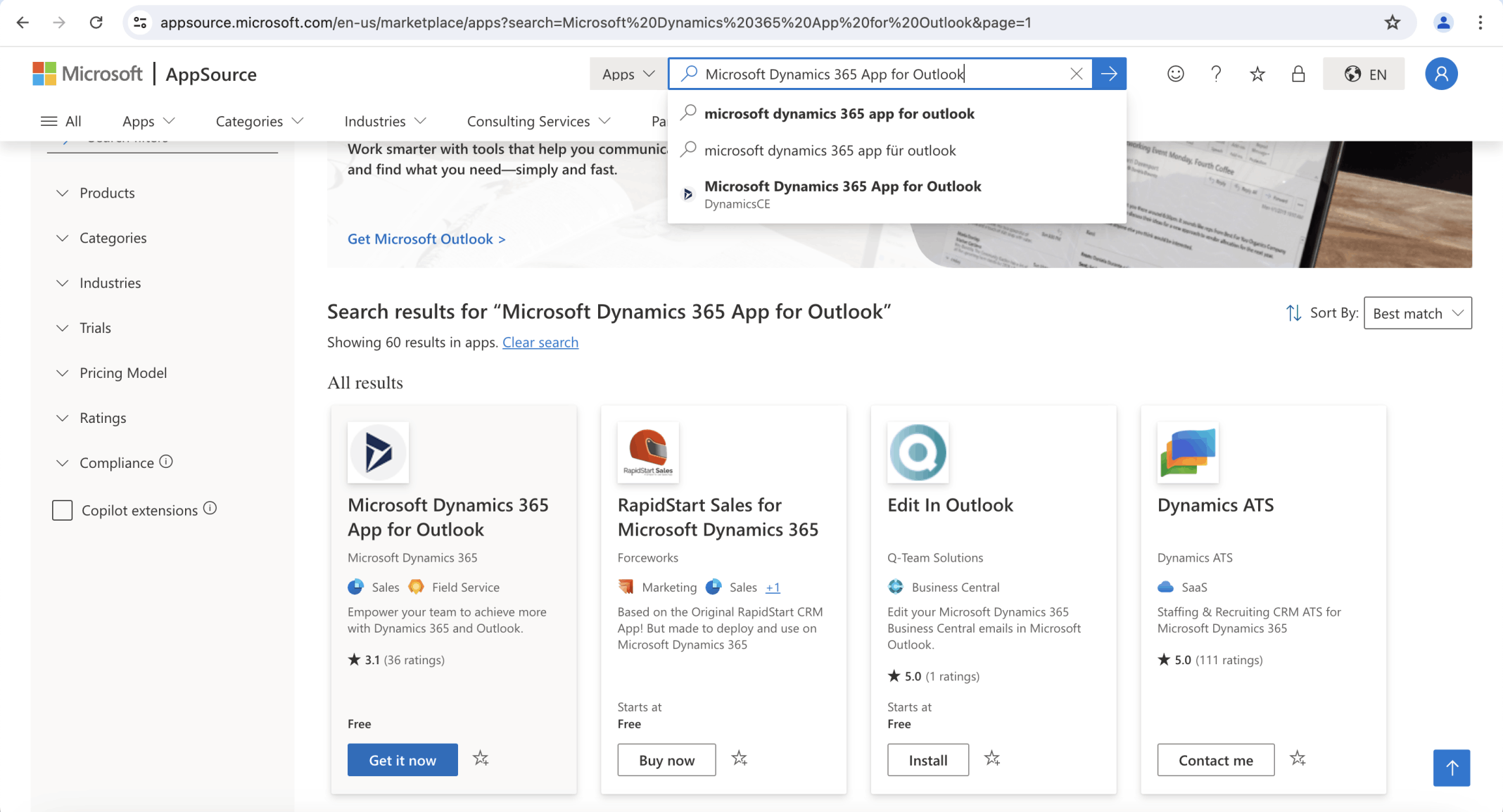The width and height of the screenshot is (1503, 812).
Task: Click the Microsoft Dynamics 365 App for Outlook logo
Action: (x=378, y=452)
